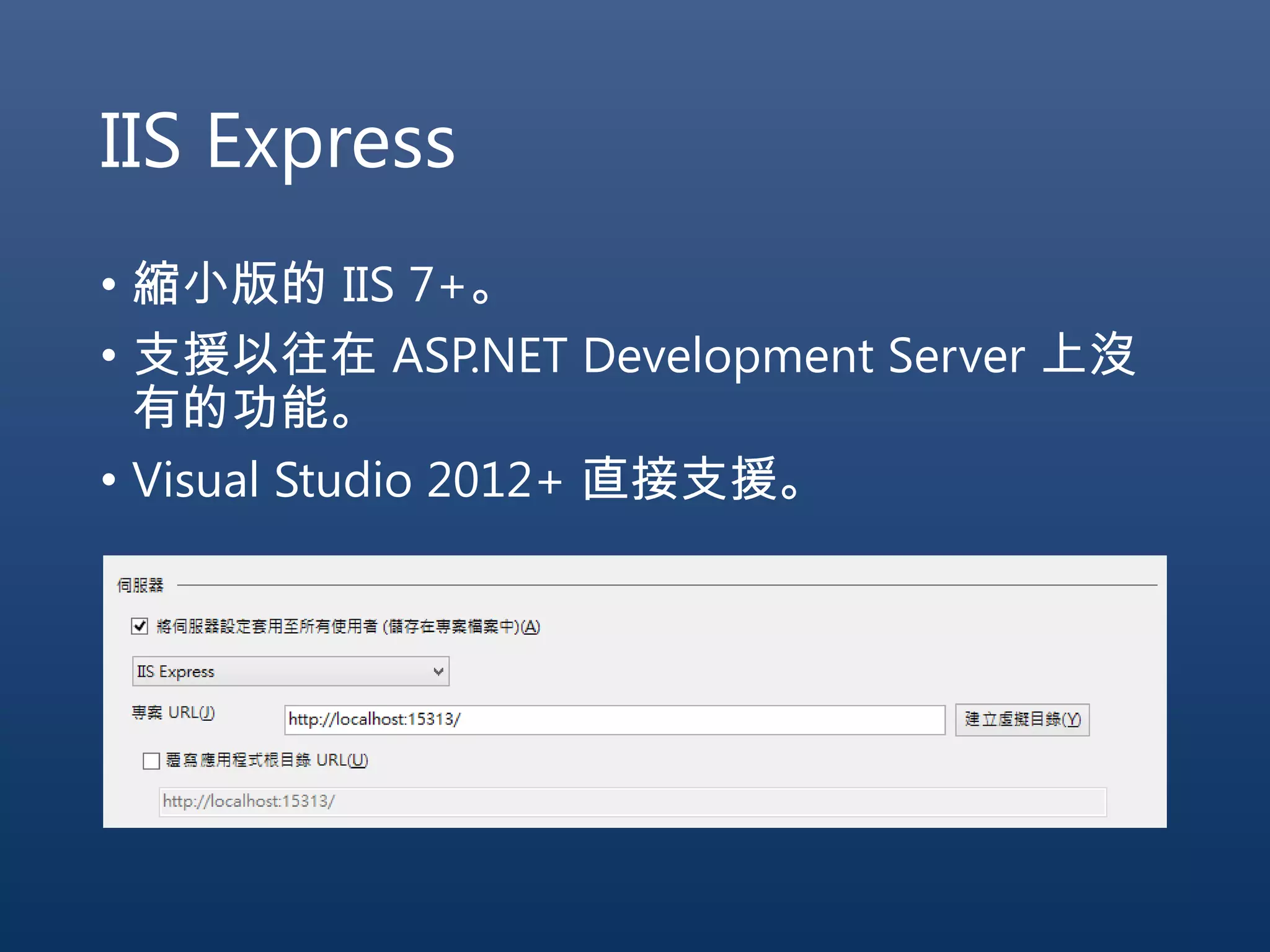Open the IIS Express server dropdown

click(290, 671)
